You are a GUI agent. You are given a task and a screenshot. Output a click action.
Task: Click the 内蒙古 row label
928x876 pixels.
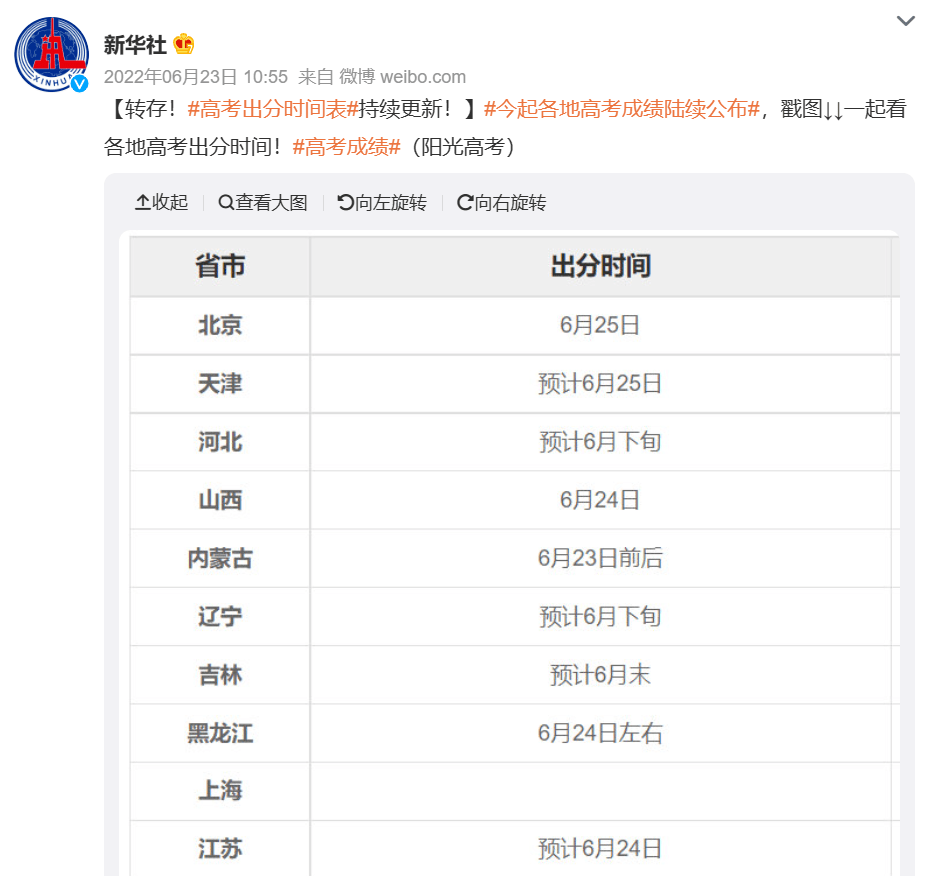pos(220,558)
